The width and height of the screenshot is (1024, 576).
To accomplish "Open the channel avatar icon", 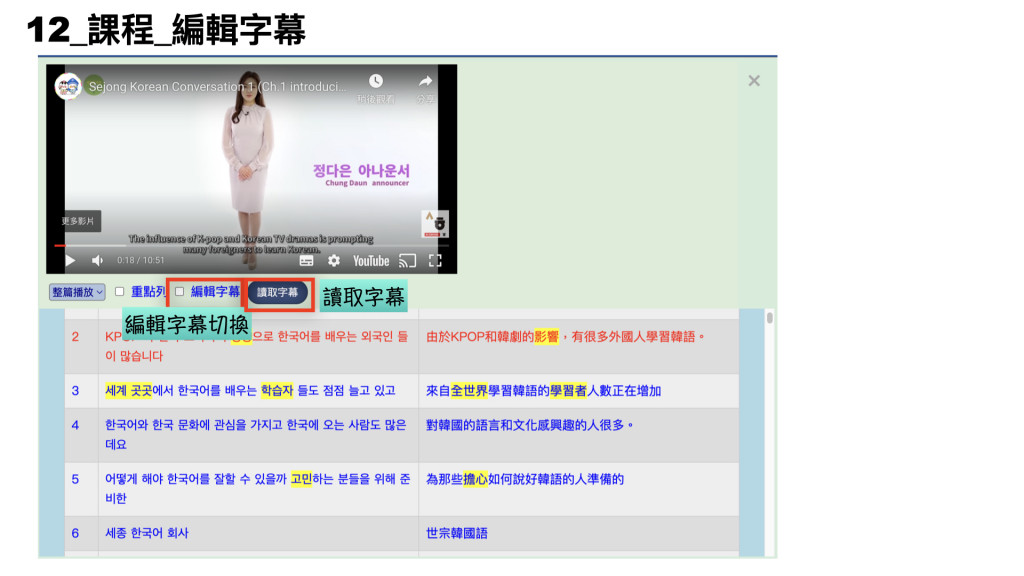I will (x=68, y=86).
